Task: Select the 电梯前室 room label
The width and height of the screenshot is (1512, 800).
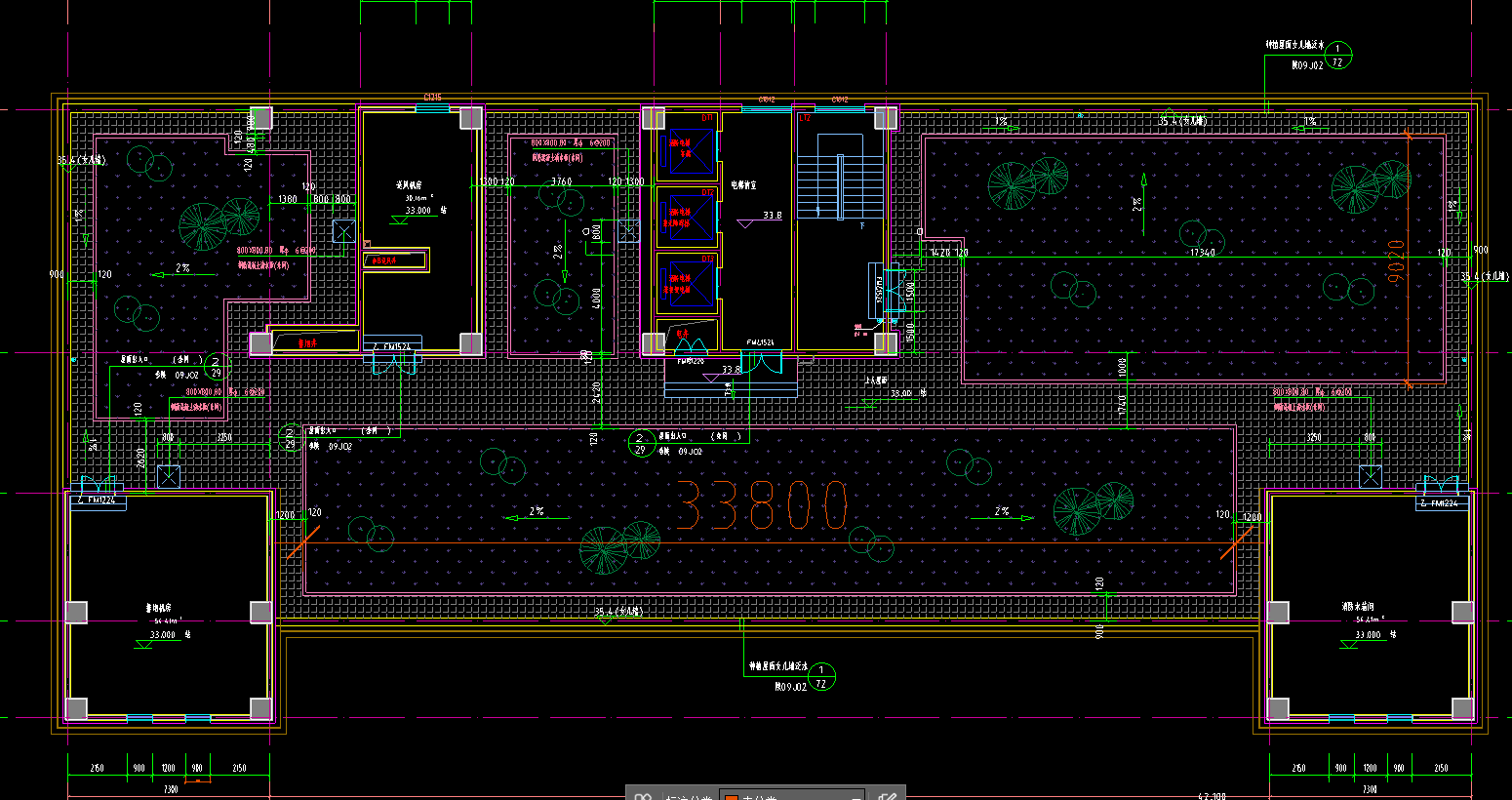Action: [743, 184]
